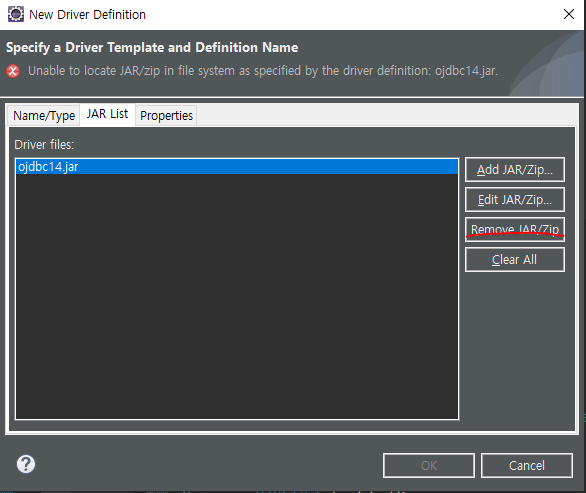Open the Properties tab
586x493 pixels.
click(x=166, y=115)
